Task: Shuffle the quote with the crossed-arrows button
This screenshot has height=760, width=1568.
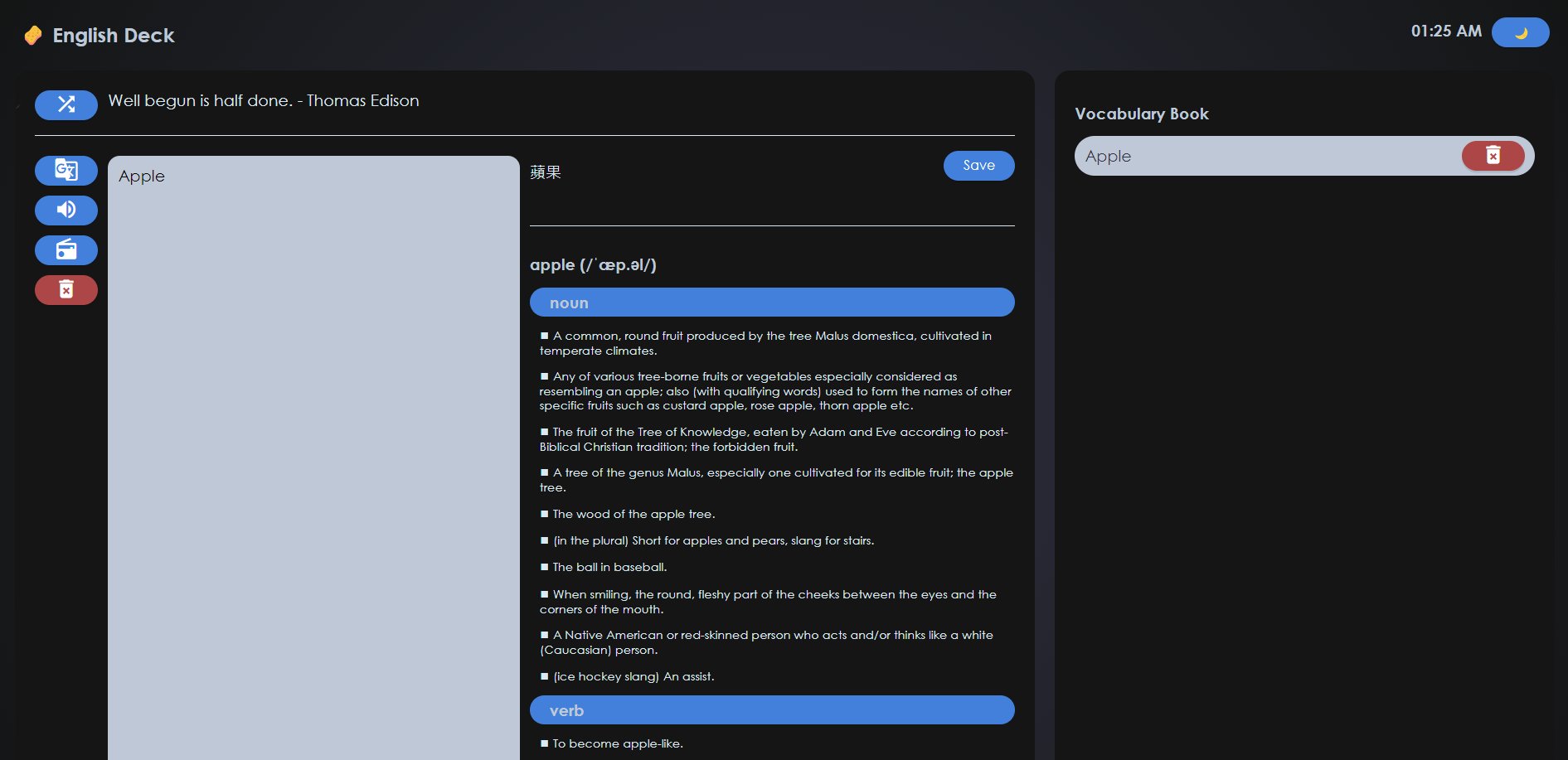Action: (66, 104)
